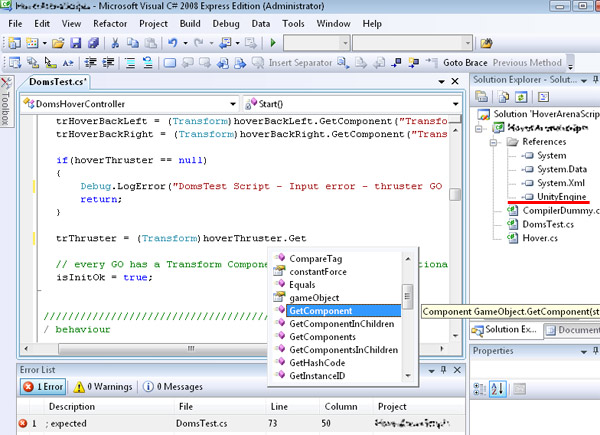Viewport: 600px width, 435px height.
Task: Cut selection with scissors icon
Action: (x=115, y=43)
